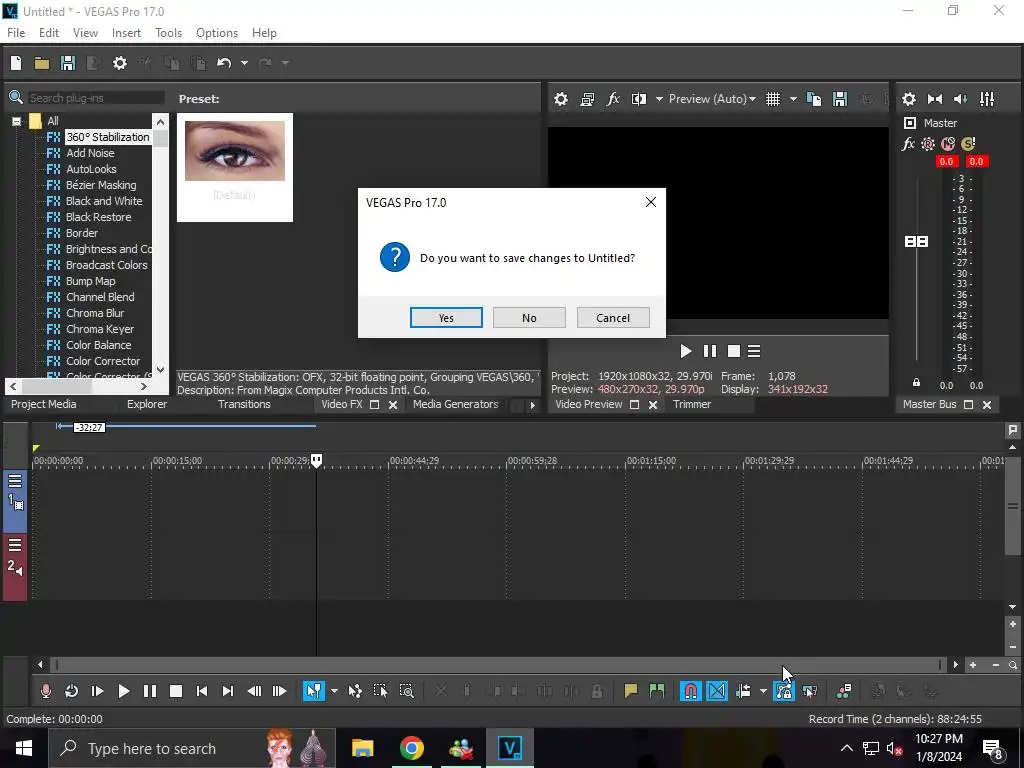1024x768 pixels.
Task: Pause in the Video Preview window
Action: coord(709,351)
